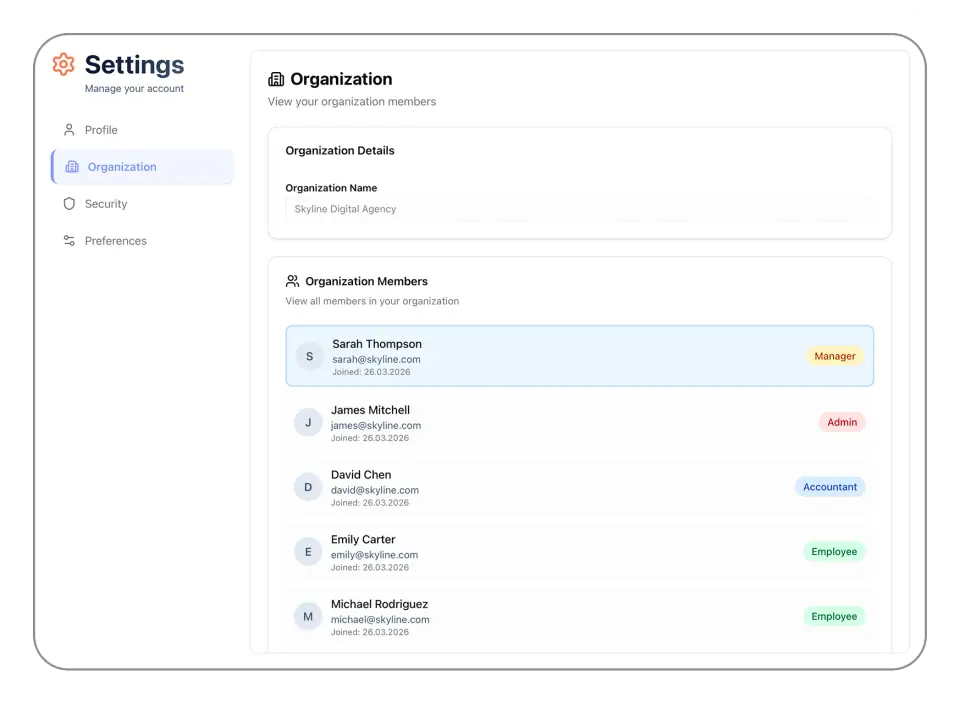The width and height of the screenshot is (960, 704).
Task: Click the group icon beside Organization Members
Action: 292,281
